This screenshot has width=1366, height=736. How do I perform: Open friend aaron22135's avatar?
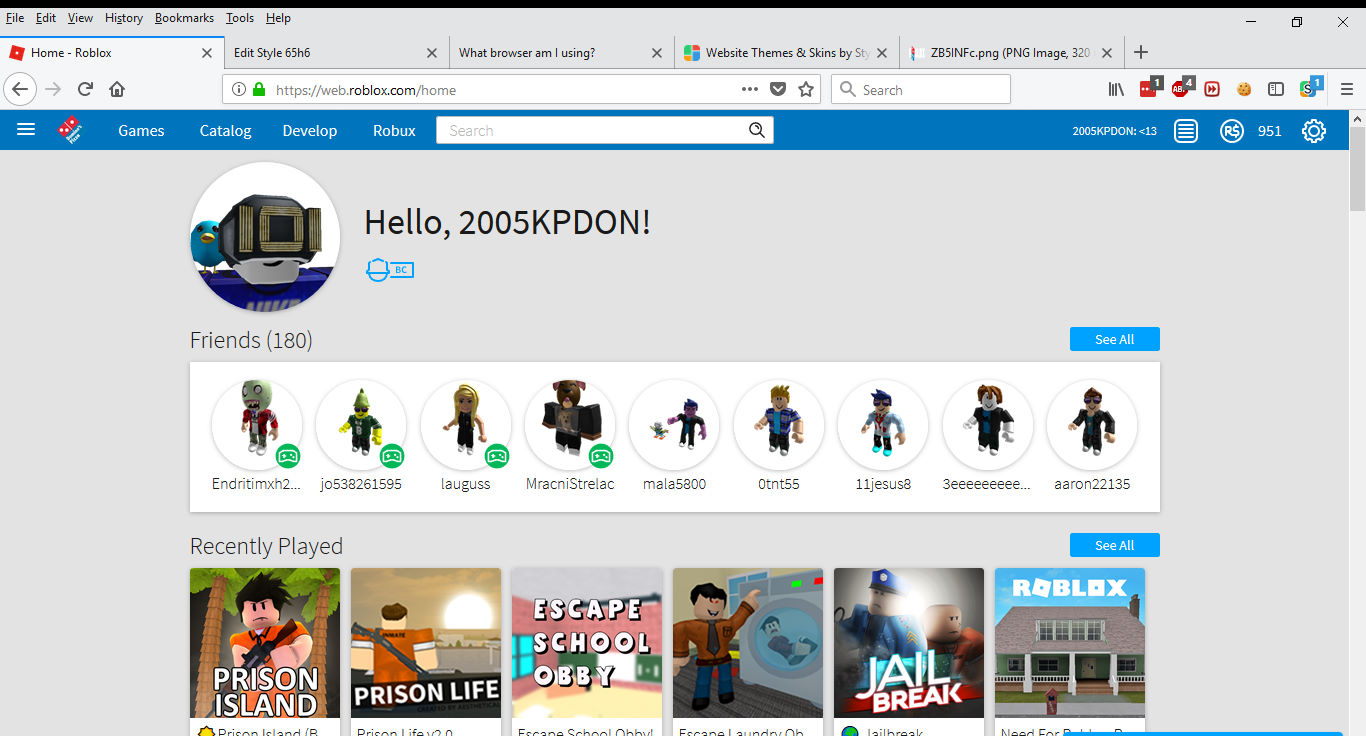point(1092,424)
